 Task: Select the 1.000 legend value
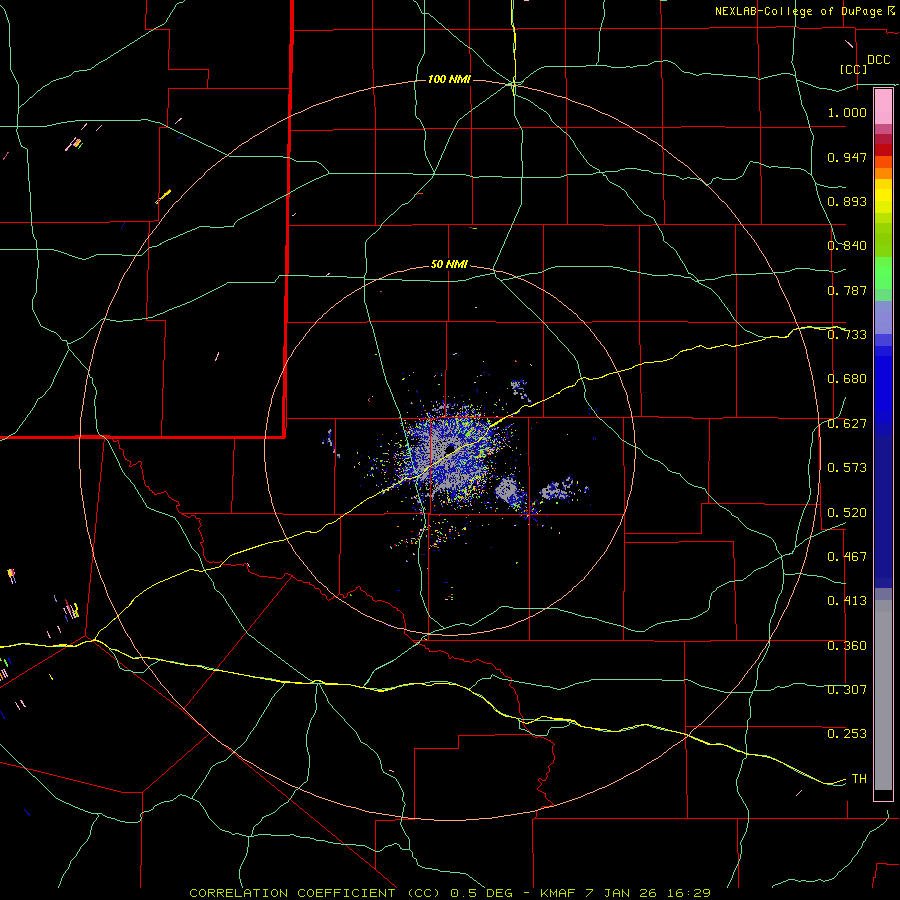point(847,112)
